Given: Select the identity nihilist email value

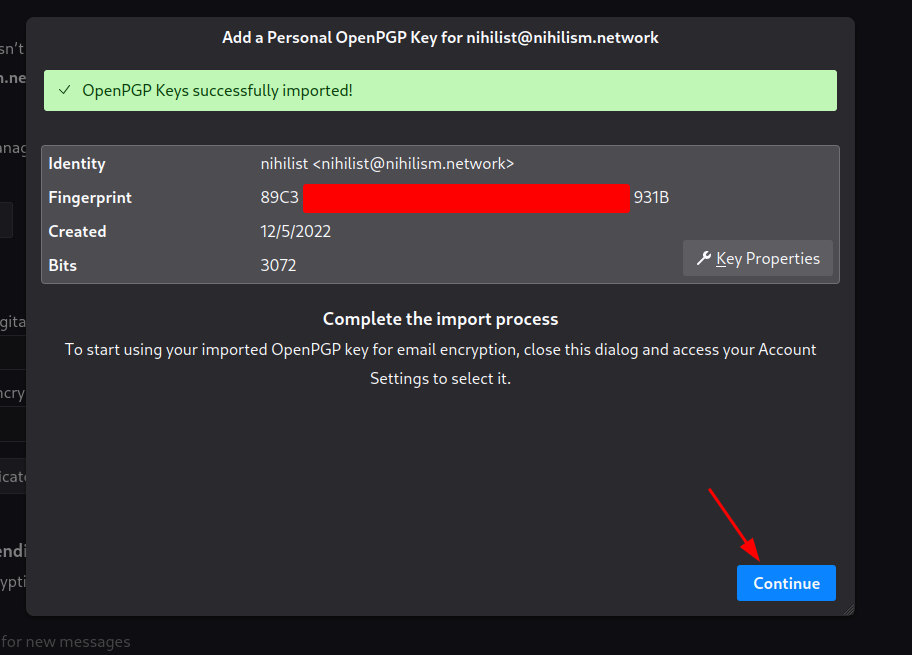Looking at the screenshot, I should pyautogui.click(x=387, y=163).
